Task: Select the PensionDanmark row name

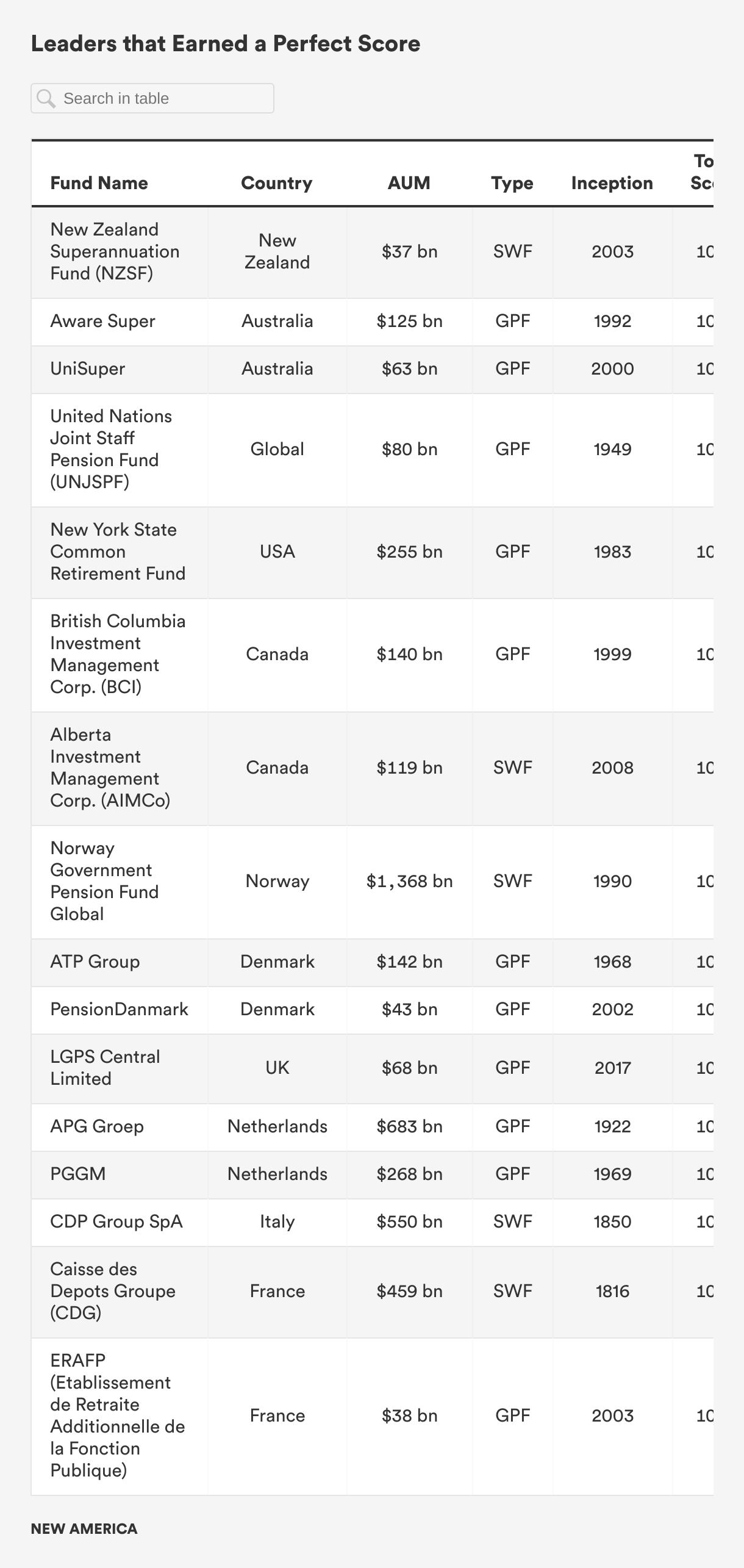Action: pos(119,1010)
